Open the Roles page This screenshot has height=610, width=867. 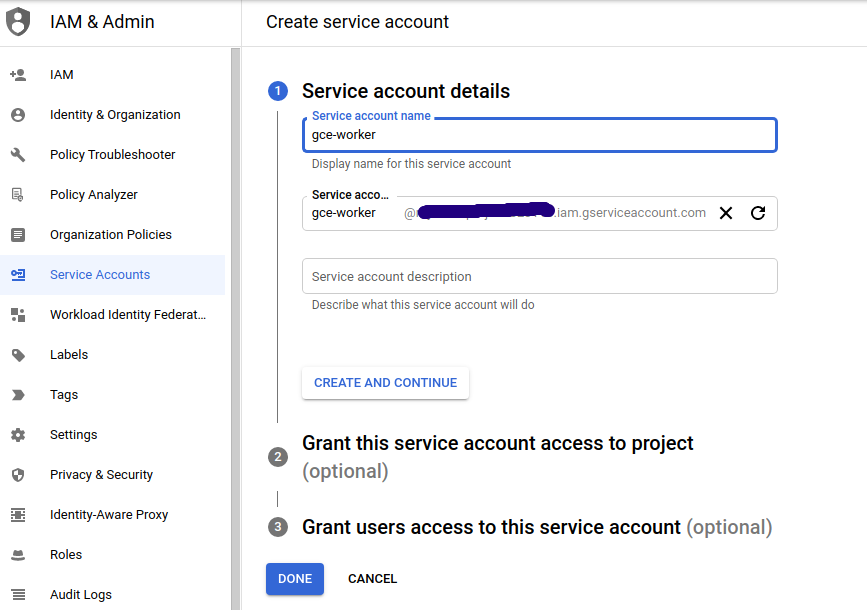(x=112, y=555)
